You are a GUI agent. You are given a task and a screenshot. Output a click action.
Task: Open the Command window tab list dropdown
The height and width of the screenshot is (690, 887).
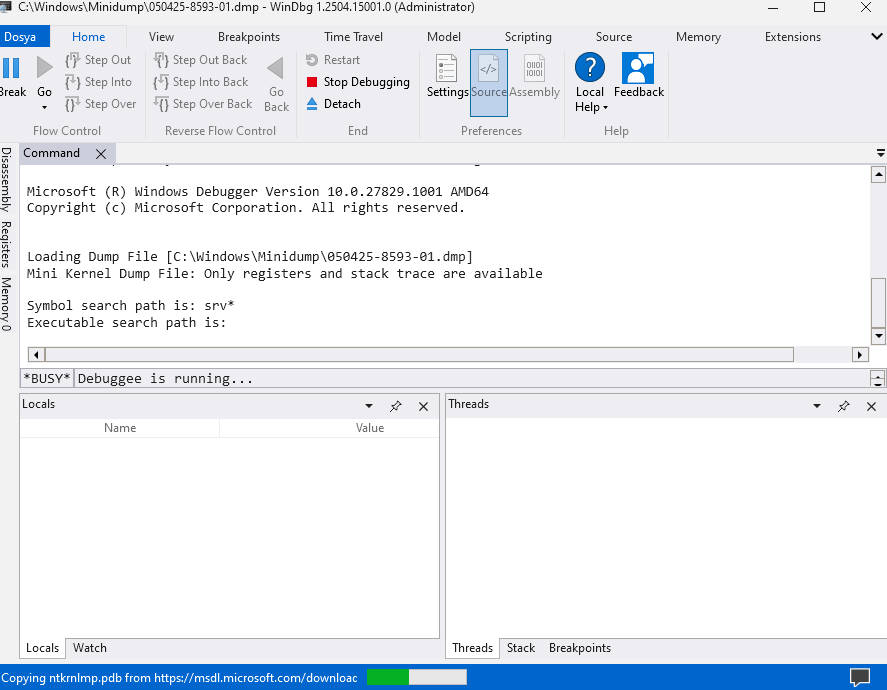pyautogui.click(x=881, y=153)
